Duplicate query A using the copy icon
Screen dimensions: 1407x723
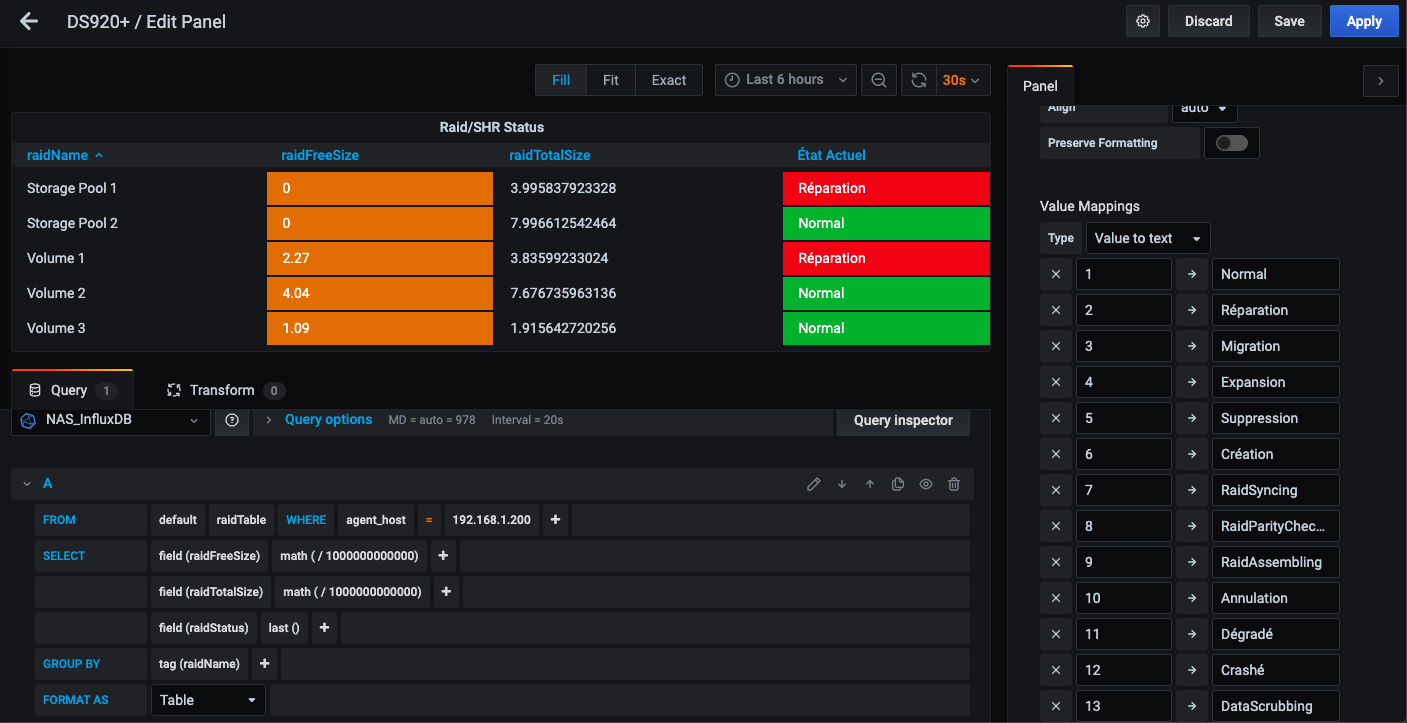[x=898, y=484]
